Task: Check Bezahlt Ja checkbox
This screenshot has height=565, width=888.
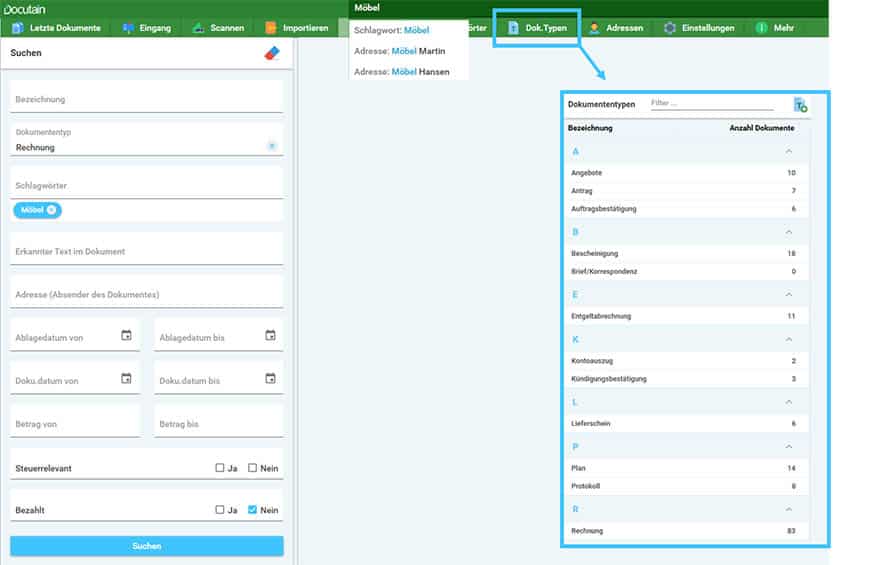Action: 220,510
